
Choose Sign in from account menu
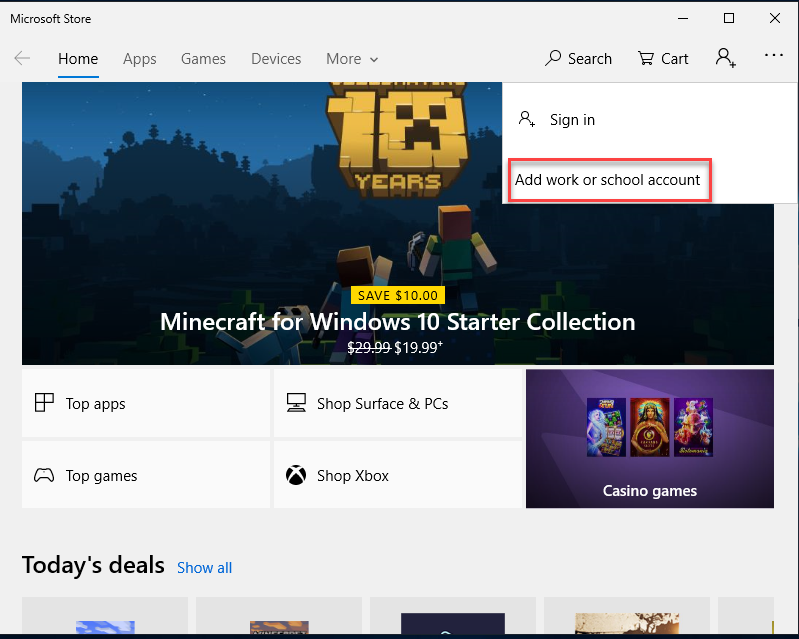(x=649, y=120)
